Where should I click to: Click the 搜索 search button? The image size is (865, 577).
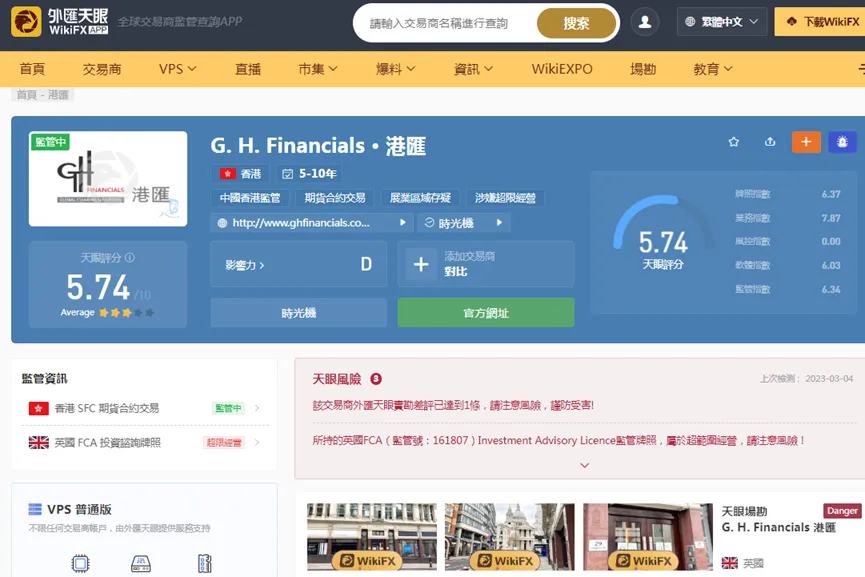[x=576, y=23]
